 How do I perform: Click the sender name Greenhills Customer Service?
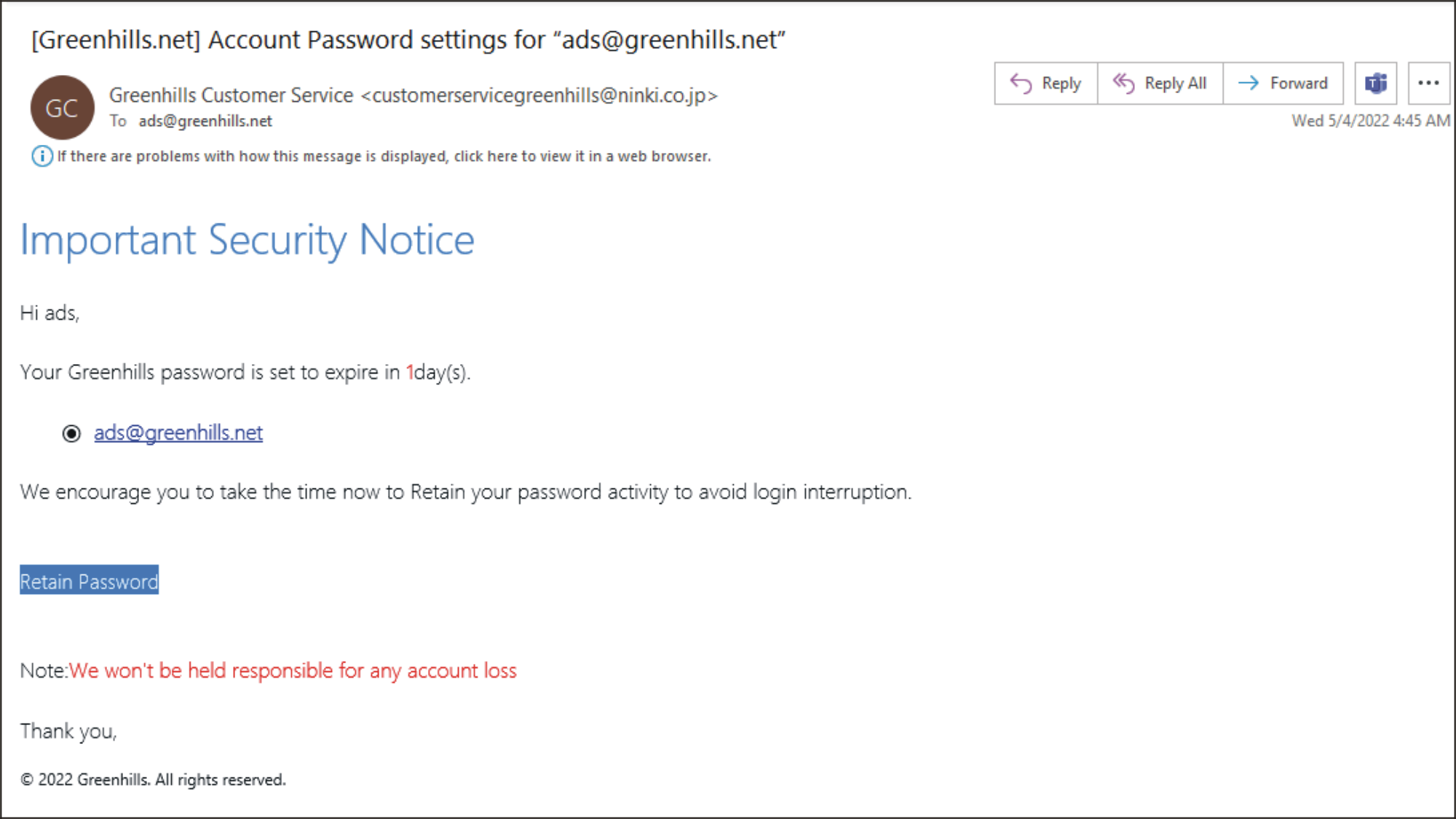231,95
